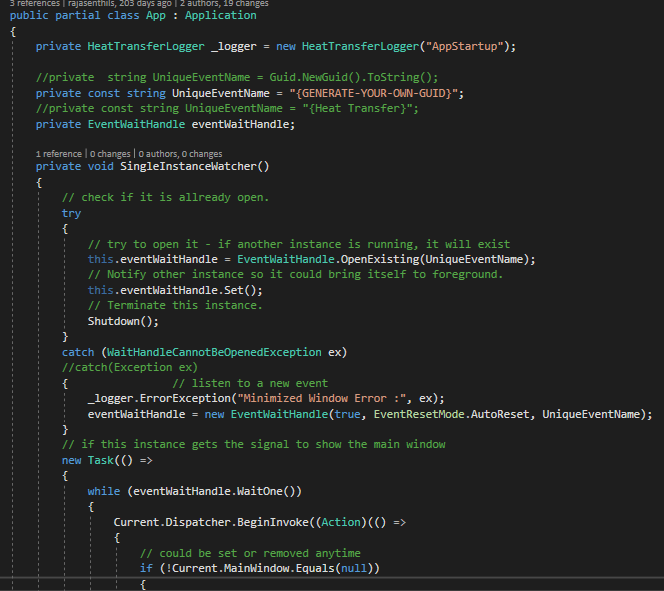This screenshot has width=664, height=591.
Task: Click the "new Task(() =>" statement
Action: click(107, 461)
